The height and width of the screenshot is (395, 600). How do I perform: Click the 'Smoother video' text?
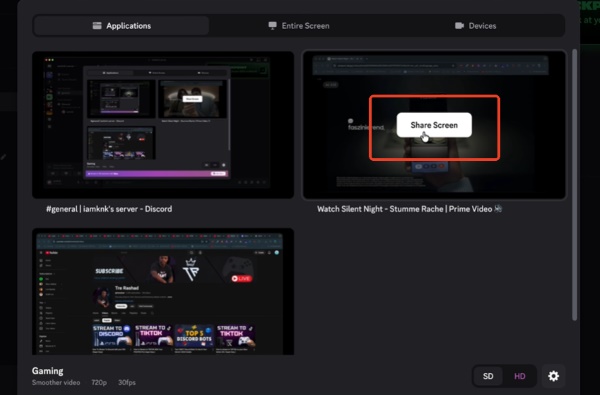pyautogui.click(x=56, y=382)
